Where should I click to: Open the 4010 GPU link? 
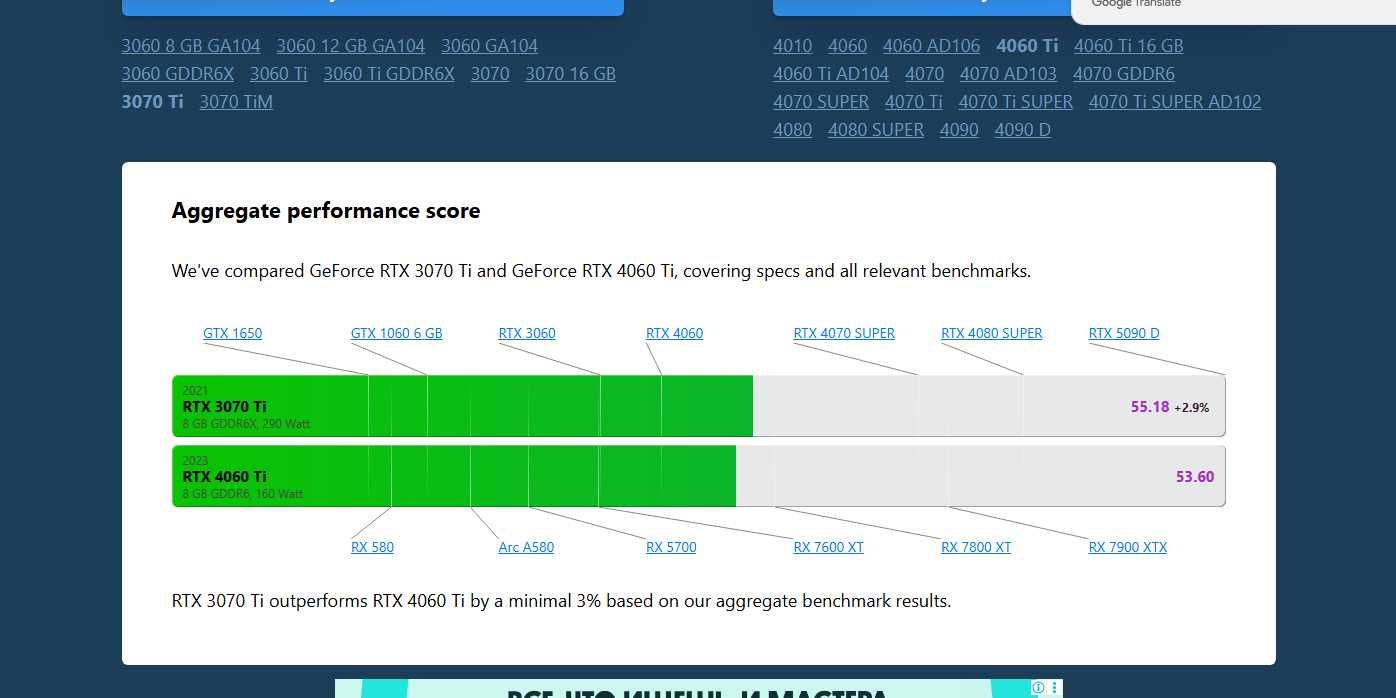[x=793, y=46]
